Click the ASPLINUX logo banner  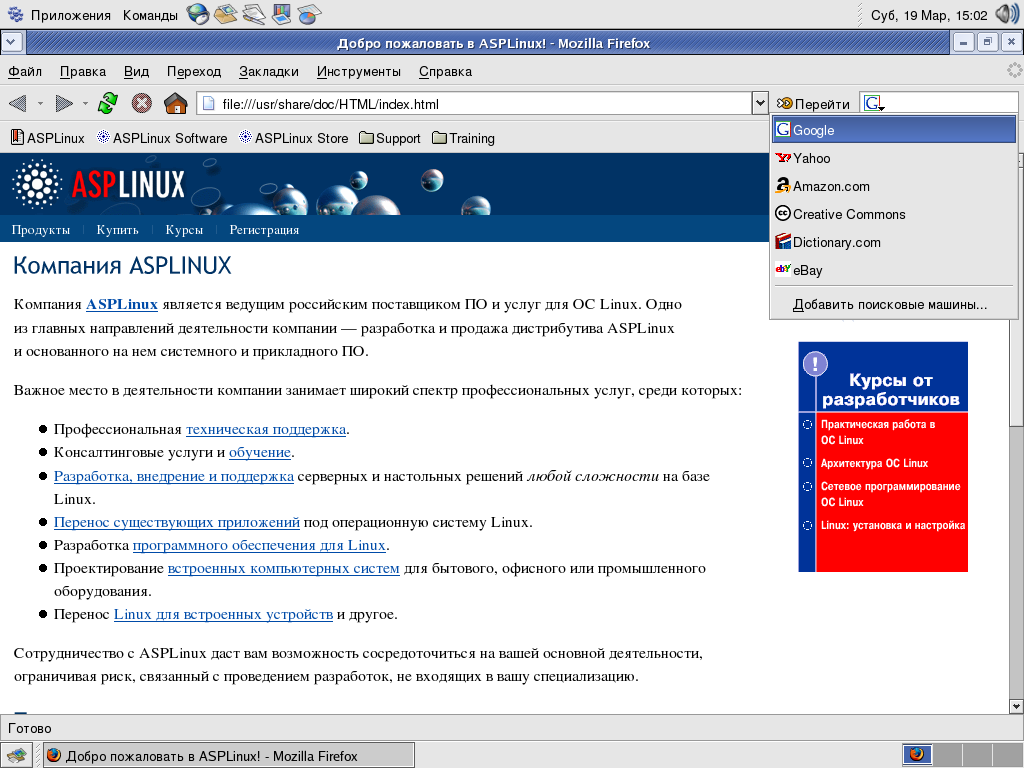click(98, 184)
